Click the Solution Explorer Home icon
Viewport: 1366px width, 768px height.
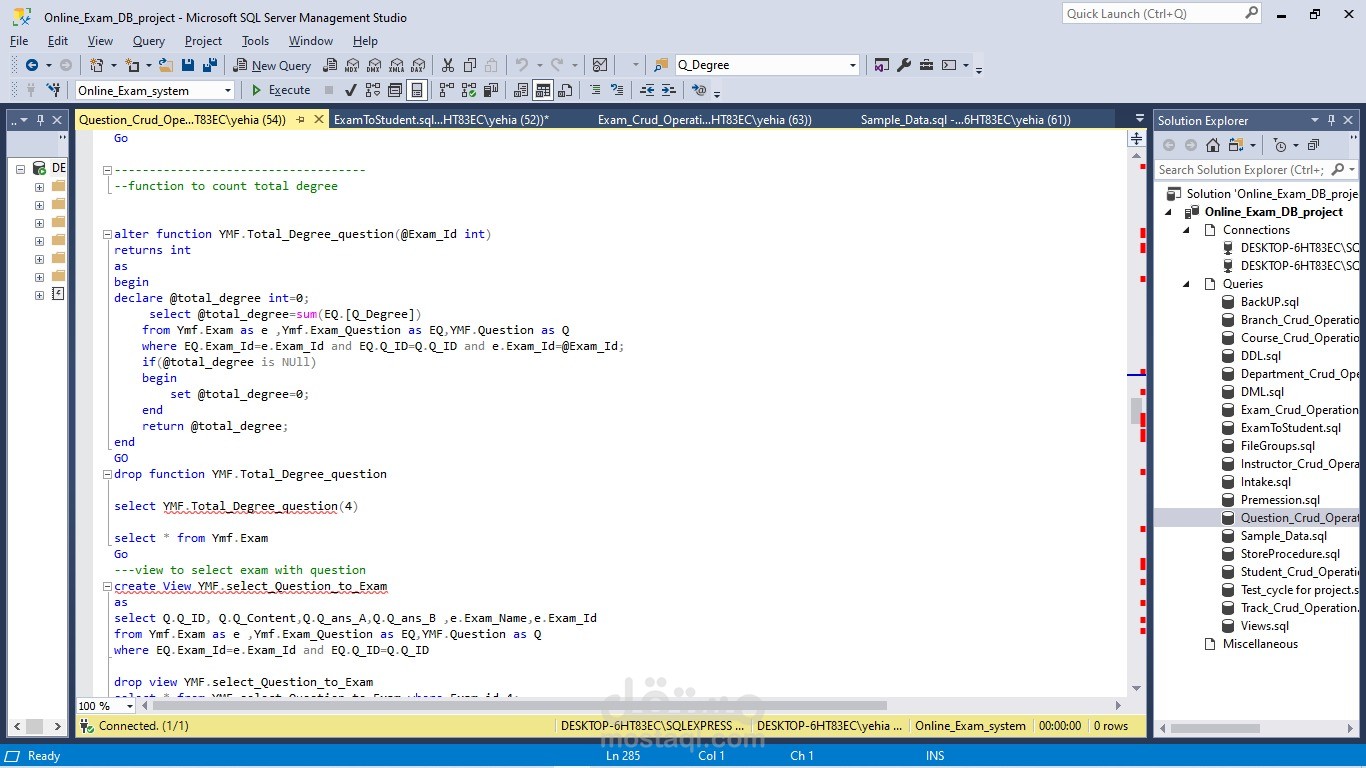(x=1213, y=145)
